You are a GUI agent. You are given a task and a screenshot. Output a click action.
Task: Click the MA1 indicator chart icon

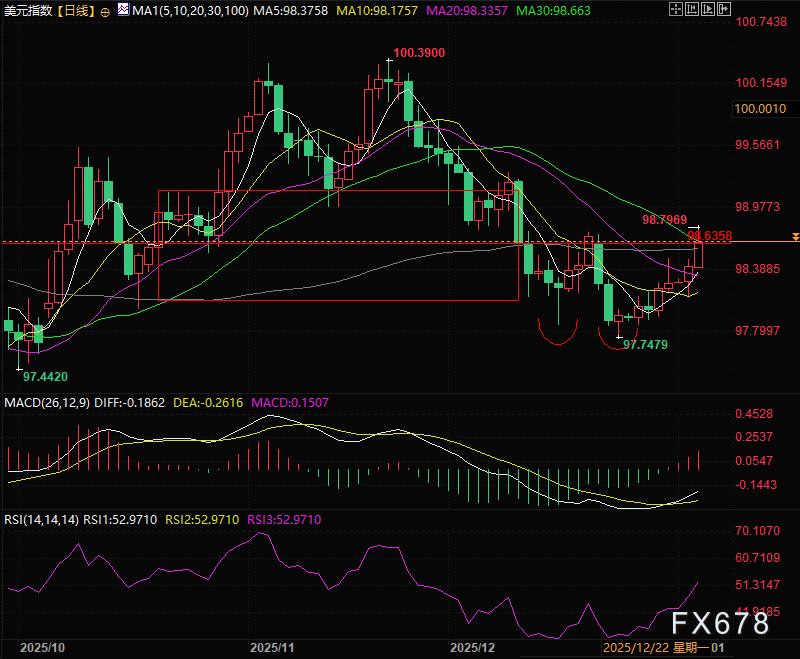(x=123, y=9)
